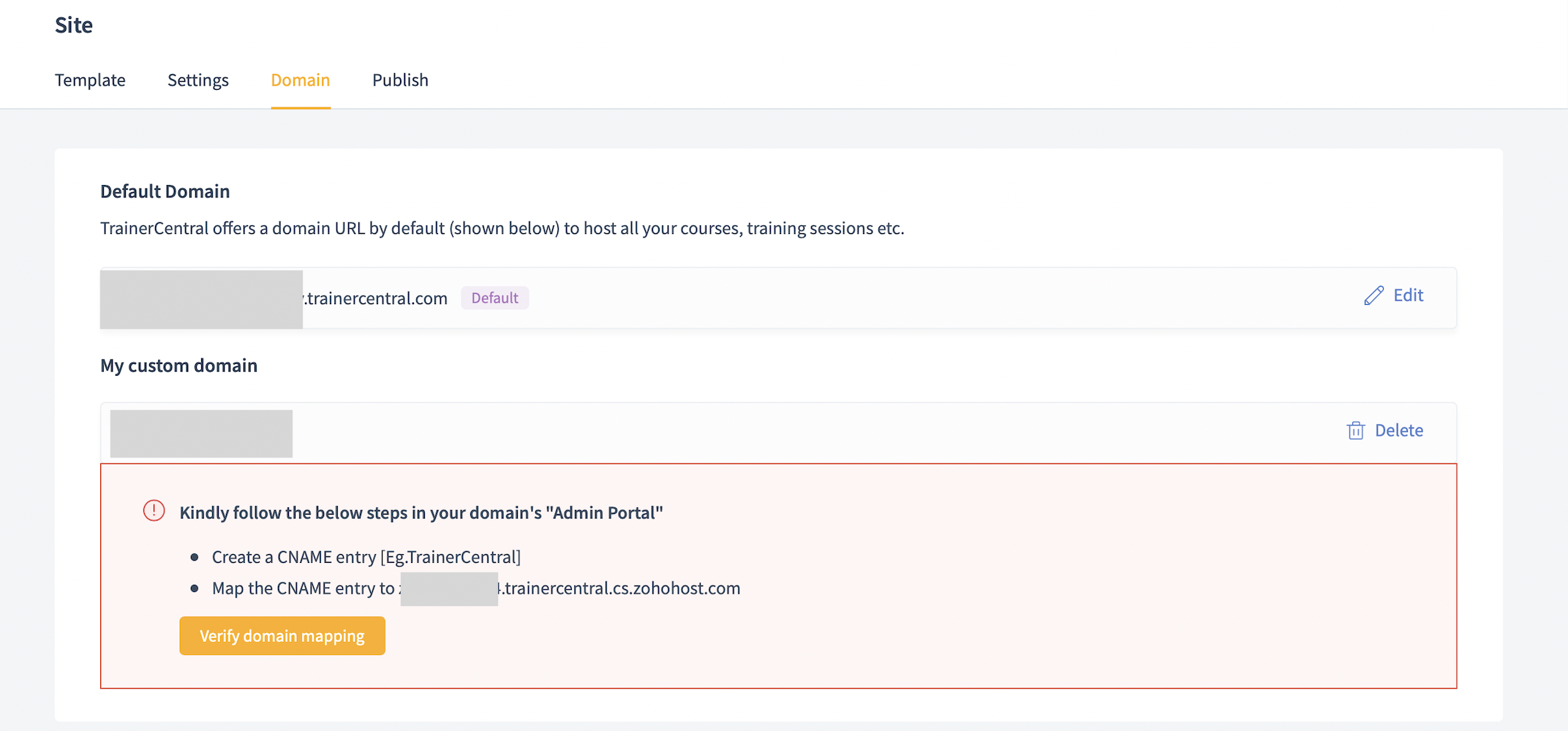Click the Delete link for custom domain
The width and height of the screenshot is (1568, 731).
click(x=1399, y=431)
